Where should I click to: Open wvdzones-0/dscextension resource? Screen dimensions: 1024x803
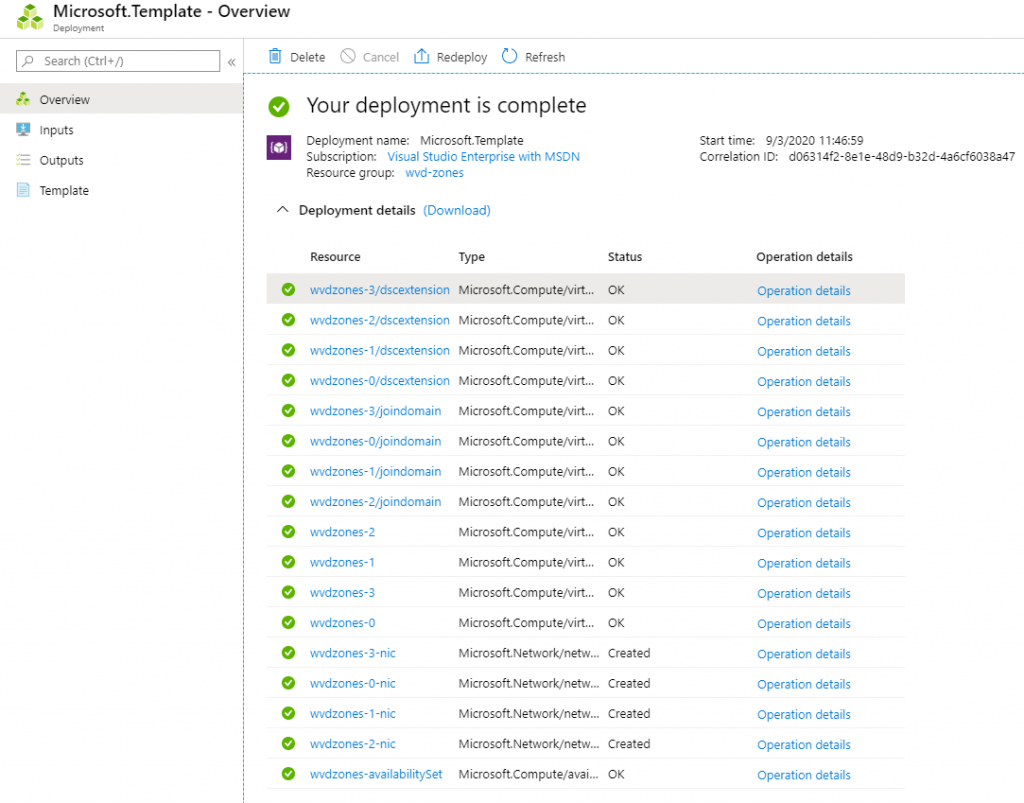pyautogui.click(x=379, y=381)
